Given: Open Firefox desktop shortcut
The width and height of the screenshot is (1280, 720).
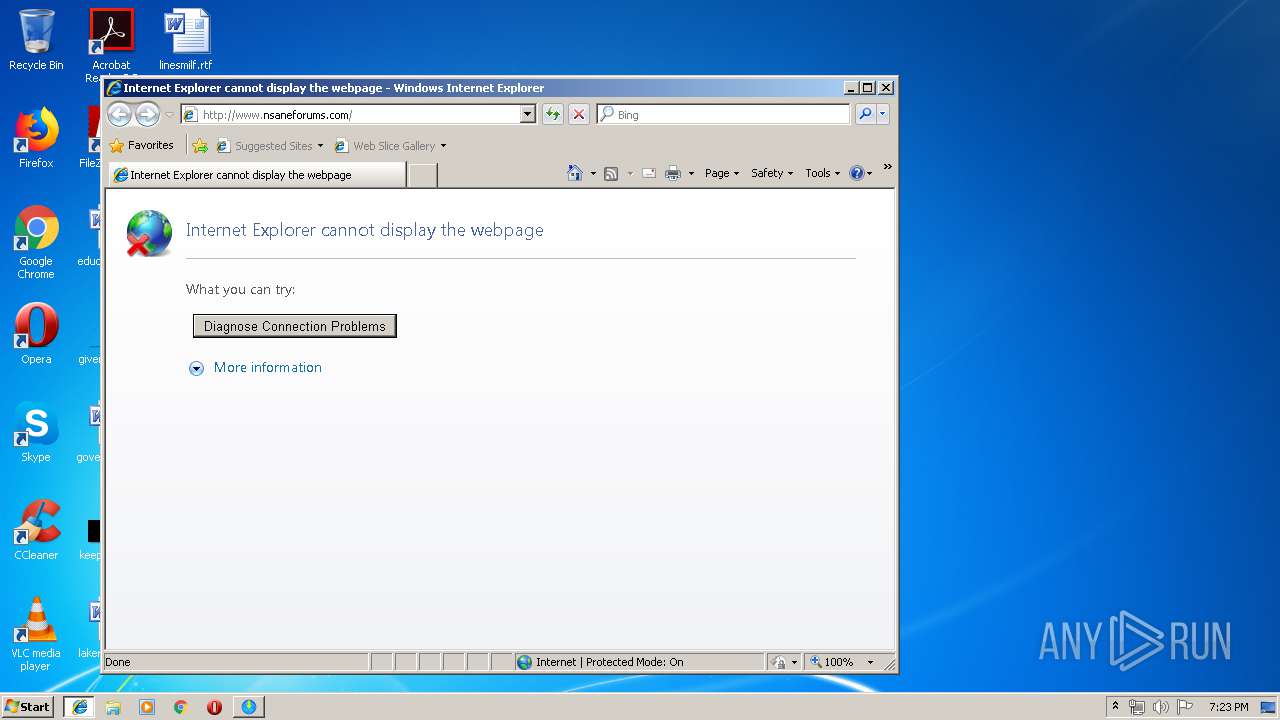Looking at the screenshot, I should [x=36, y=139].
